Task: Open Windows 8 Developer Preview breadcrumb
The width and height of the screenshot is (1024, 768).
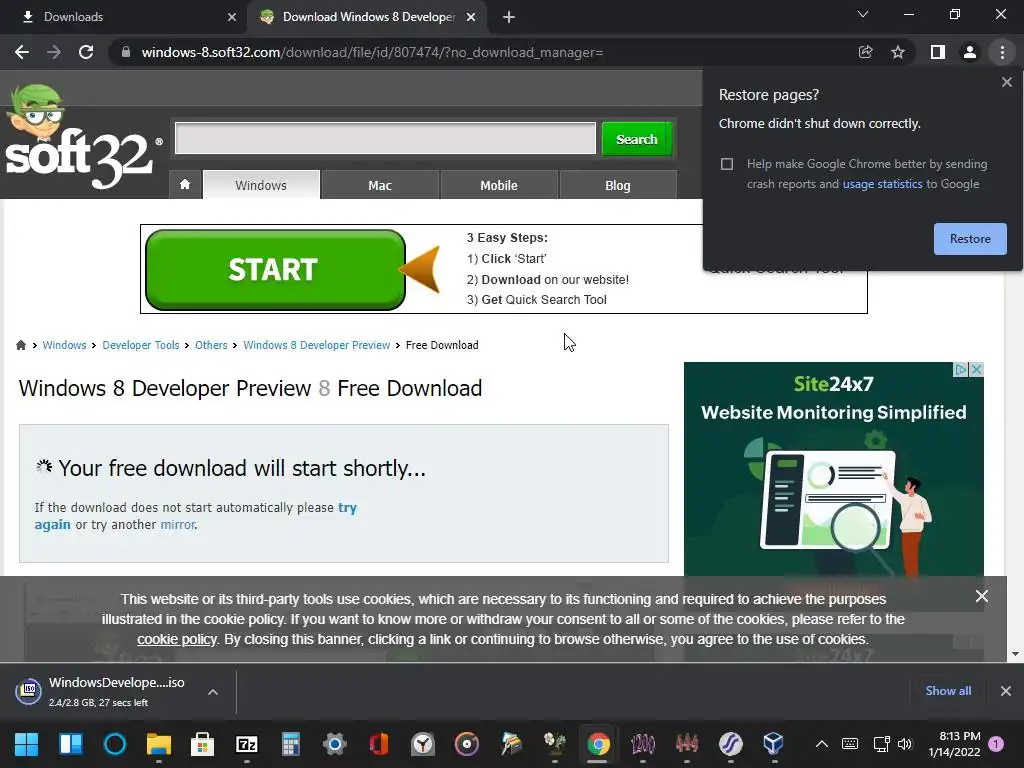Action: pos(317,345)
